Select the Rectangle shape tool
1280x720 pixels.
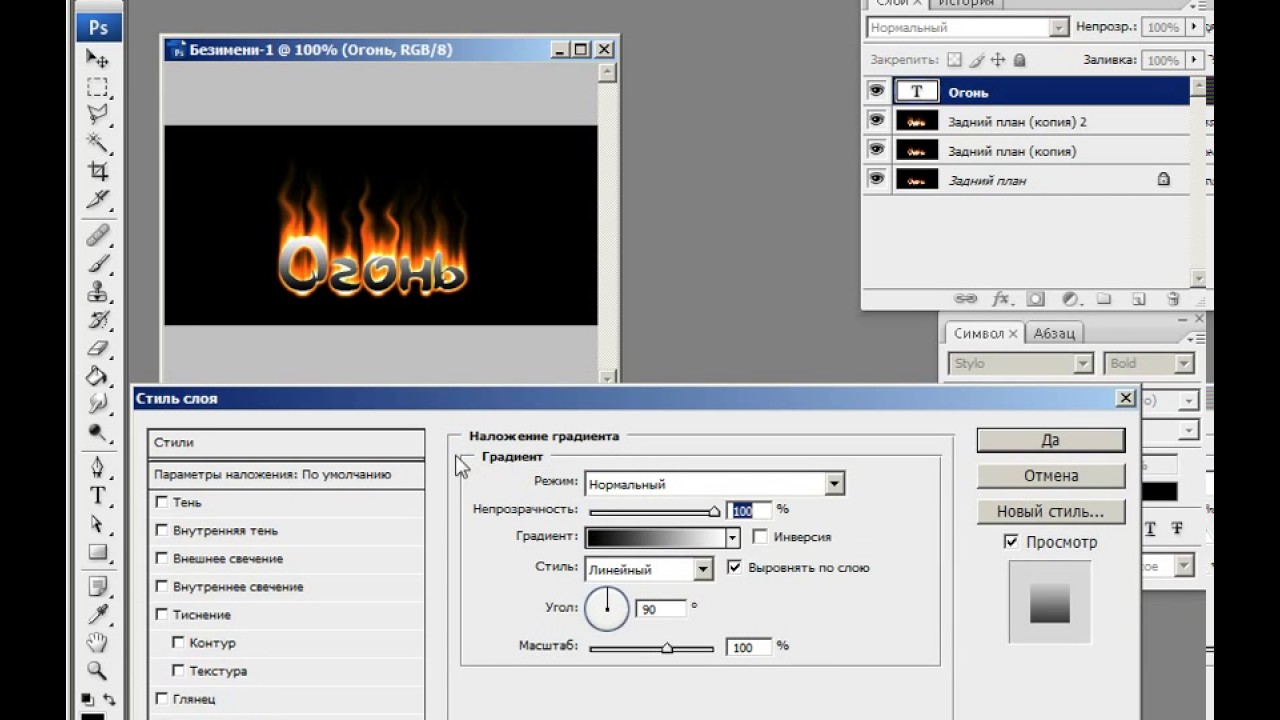click(x=97, y=552)
